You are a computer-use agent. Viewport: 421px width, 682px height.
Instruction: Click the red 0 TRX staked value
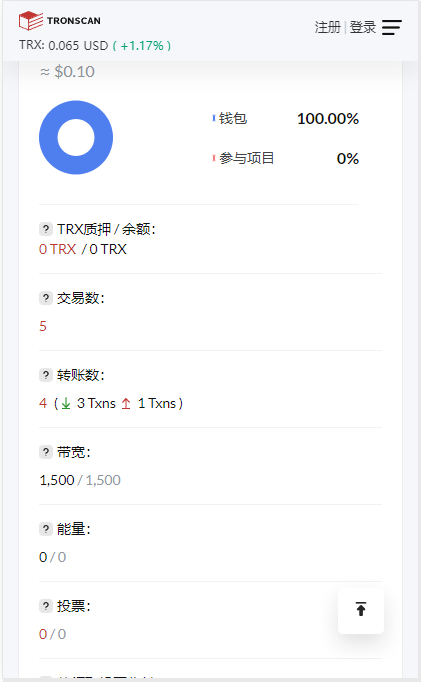point(57,249)
